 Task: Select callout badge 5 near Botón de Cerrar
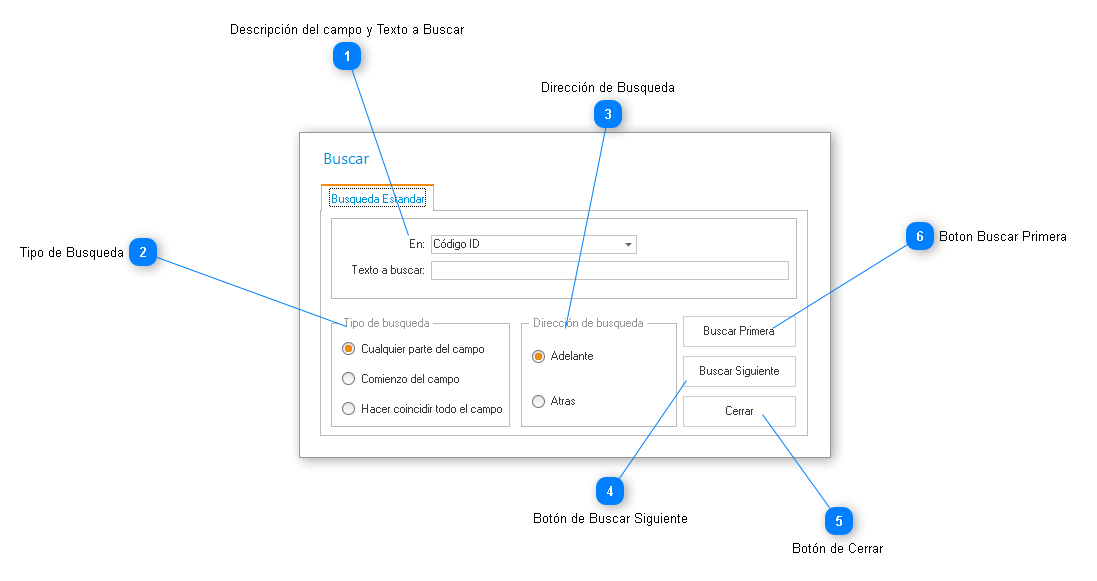[x=838, y=521]
